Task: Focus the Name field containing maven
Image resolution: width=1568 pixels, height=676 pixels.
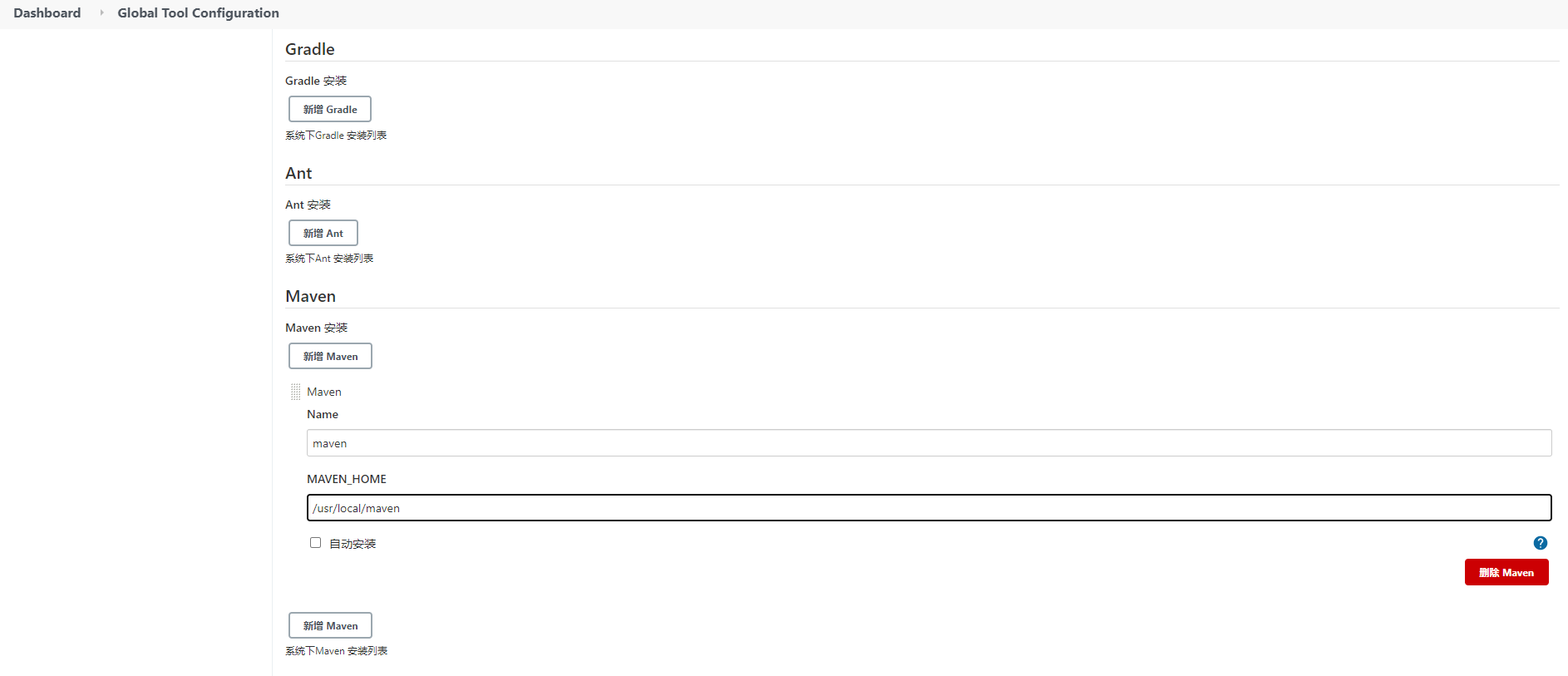Action: [928, 443]
